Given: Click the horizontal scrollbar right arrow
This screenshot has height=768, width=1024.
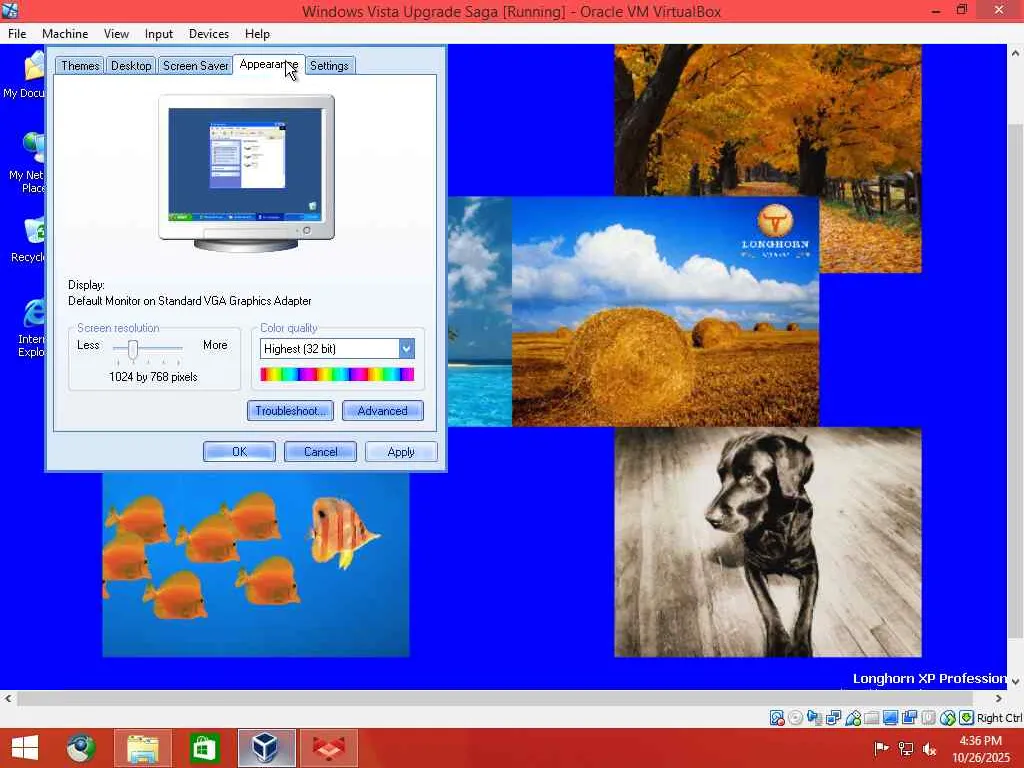Looking at the screenshot, I should [x=999, y=698].
